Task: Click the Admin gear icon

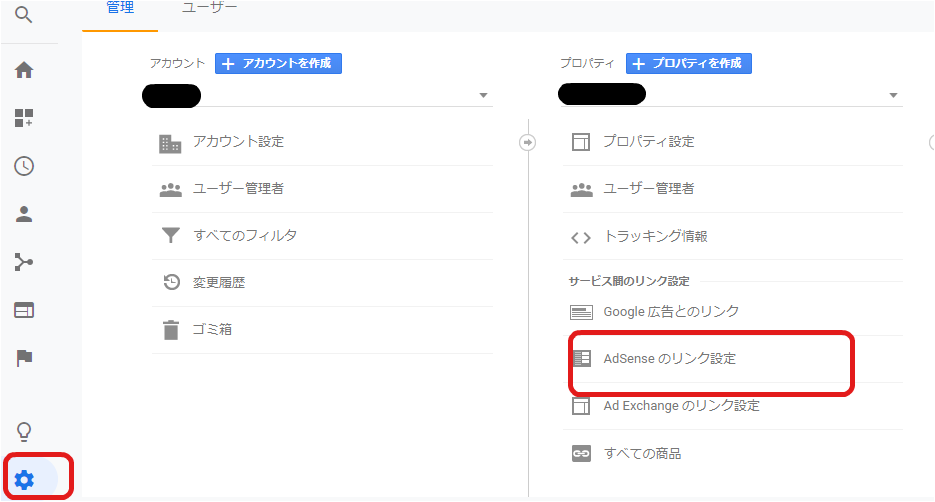Action: [x=24, y=479]
